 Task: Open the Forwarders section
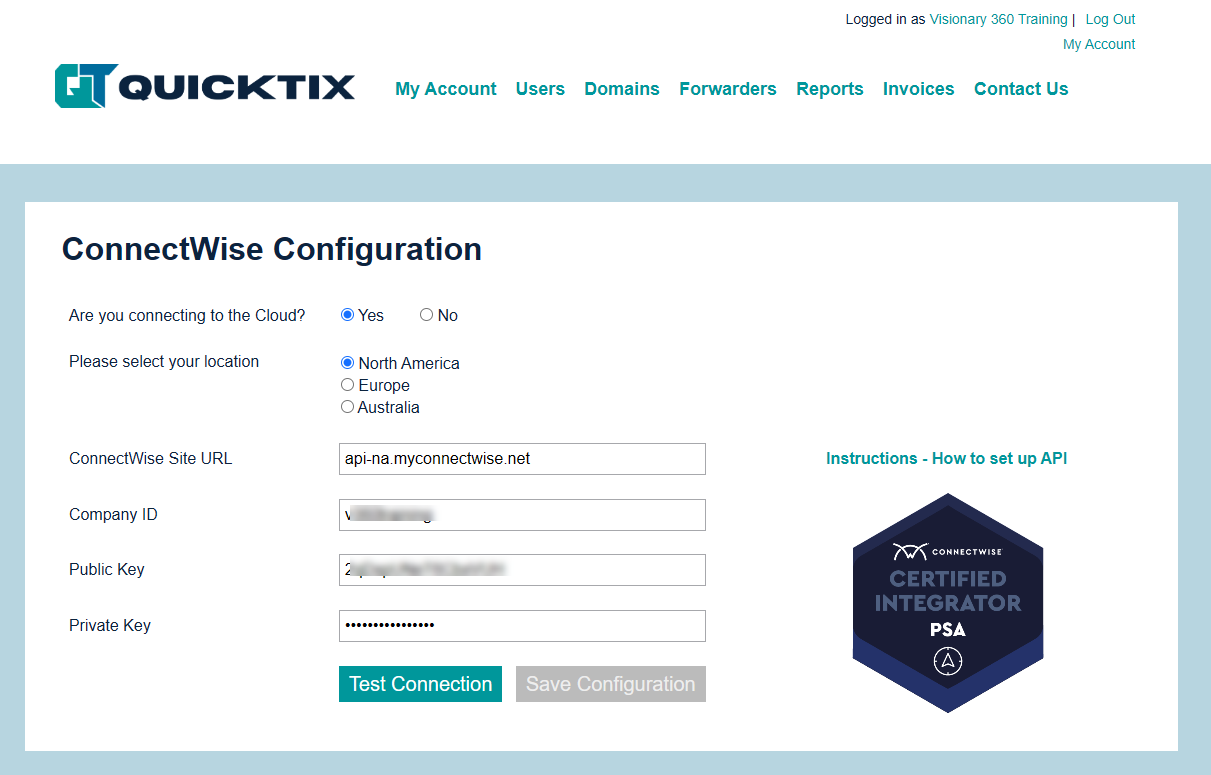coord(728,89)
